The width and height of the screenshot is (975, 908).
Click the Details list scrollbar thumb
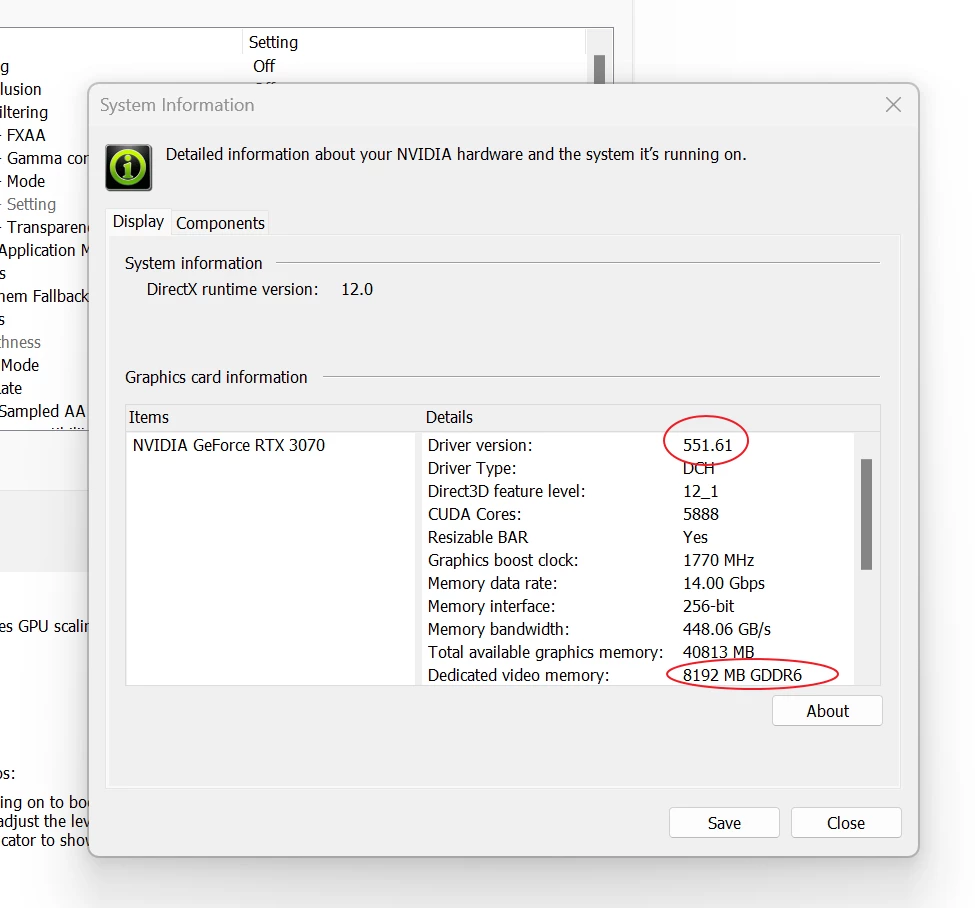[866, 514]
